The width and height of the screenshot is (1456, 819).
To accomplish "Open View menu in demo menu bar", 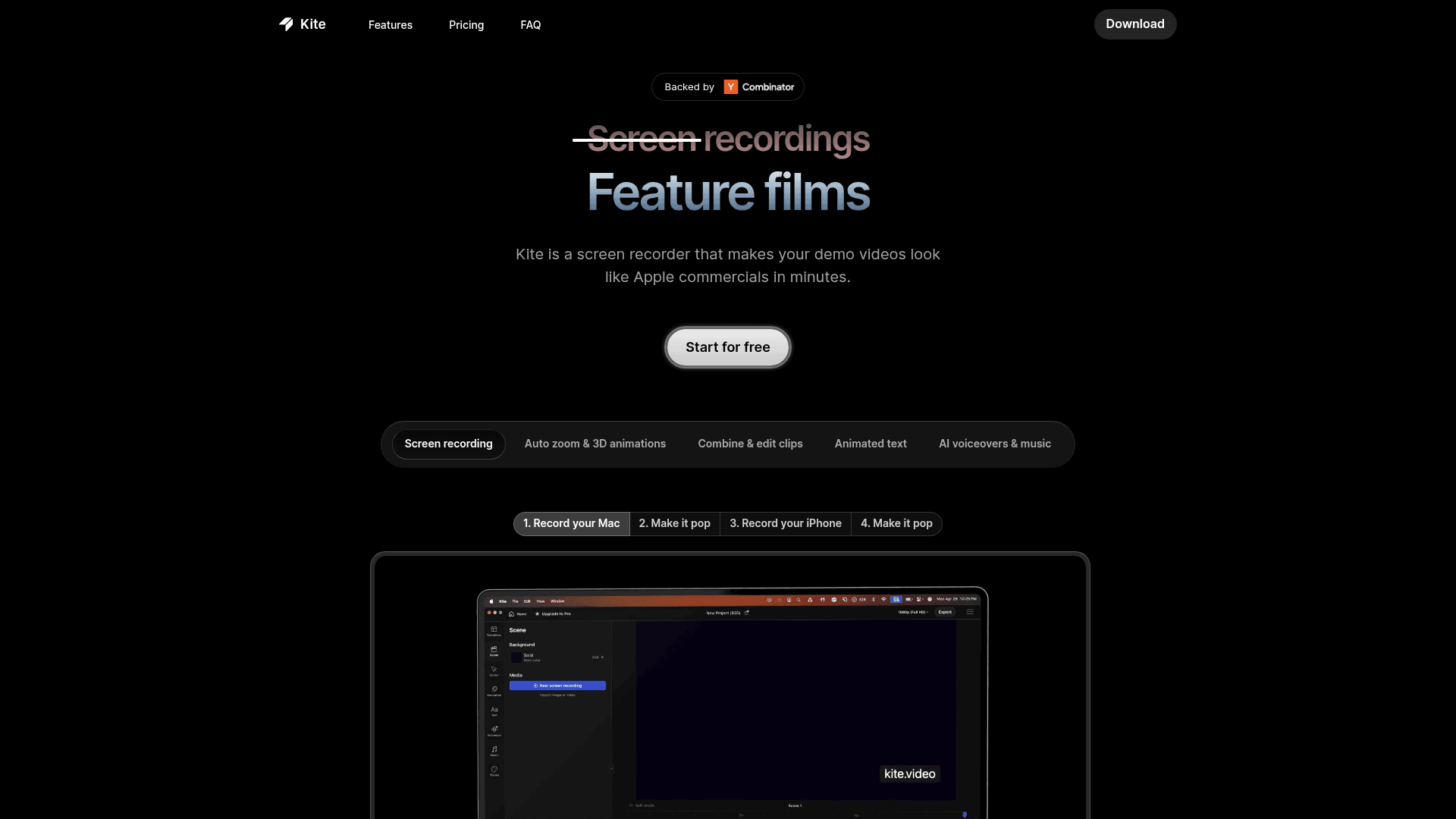I will [540, 601].
